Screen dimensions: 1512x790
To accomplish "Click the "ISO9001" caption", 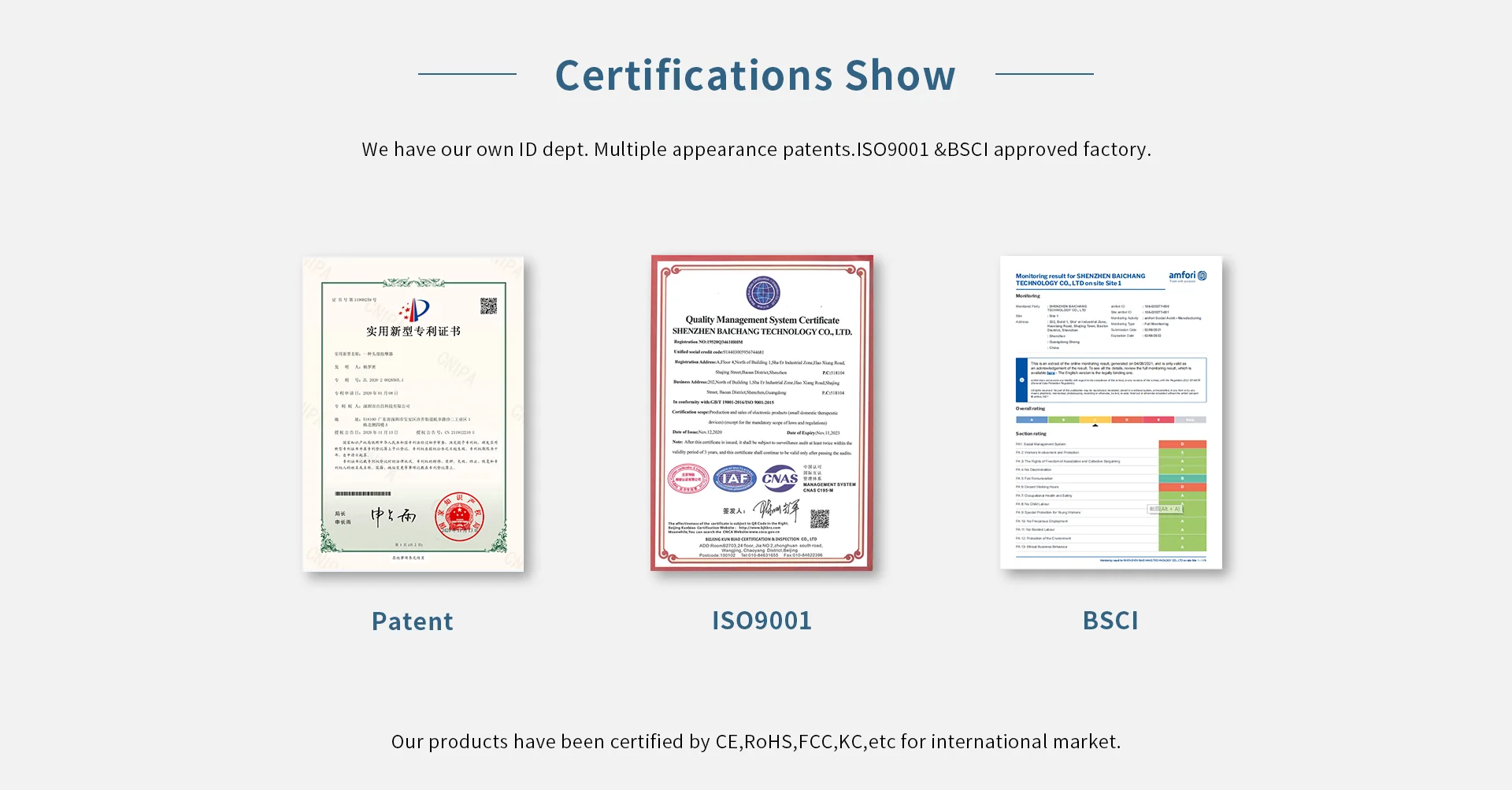I will click(762, 621).
